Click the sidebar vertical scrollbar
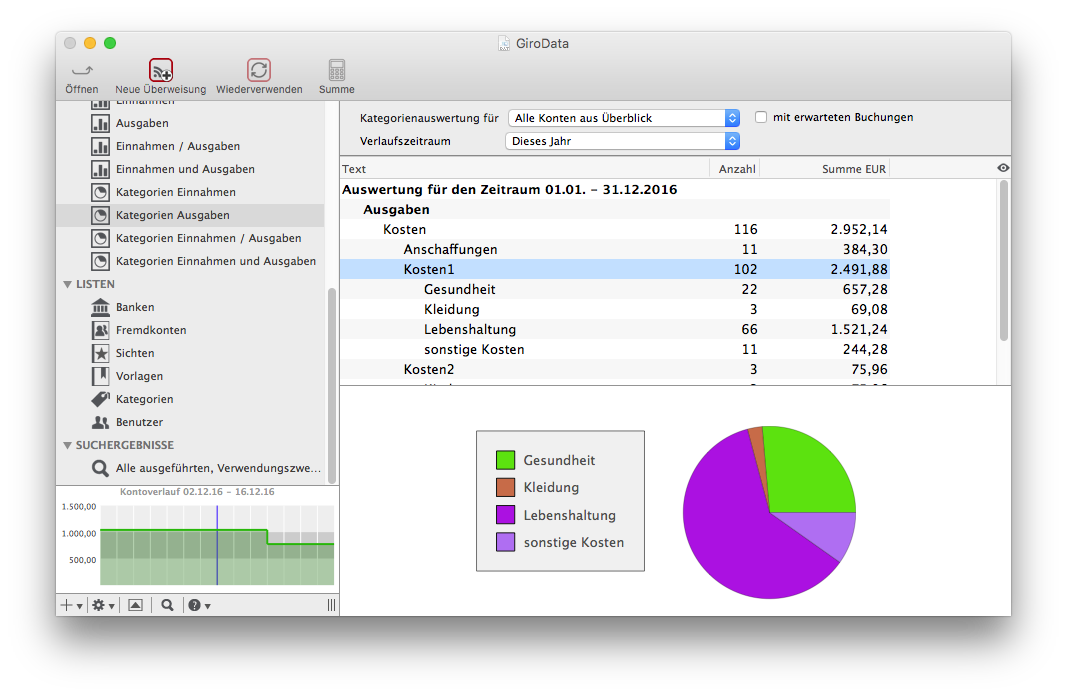Screen dimensions: 1067x696 (x=332, y=385)
